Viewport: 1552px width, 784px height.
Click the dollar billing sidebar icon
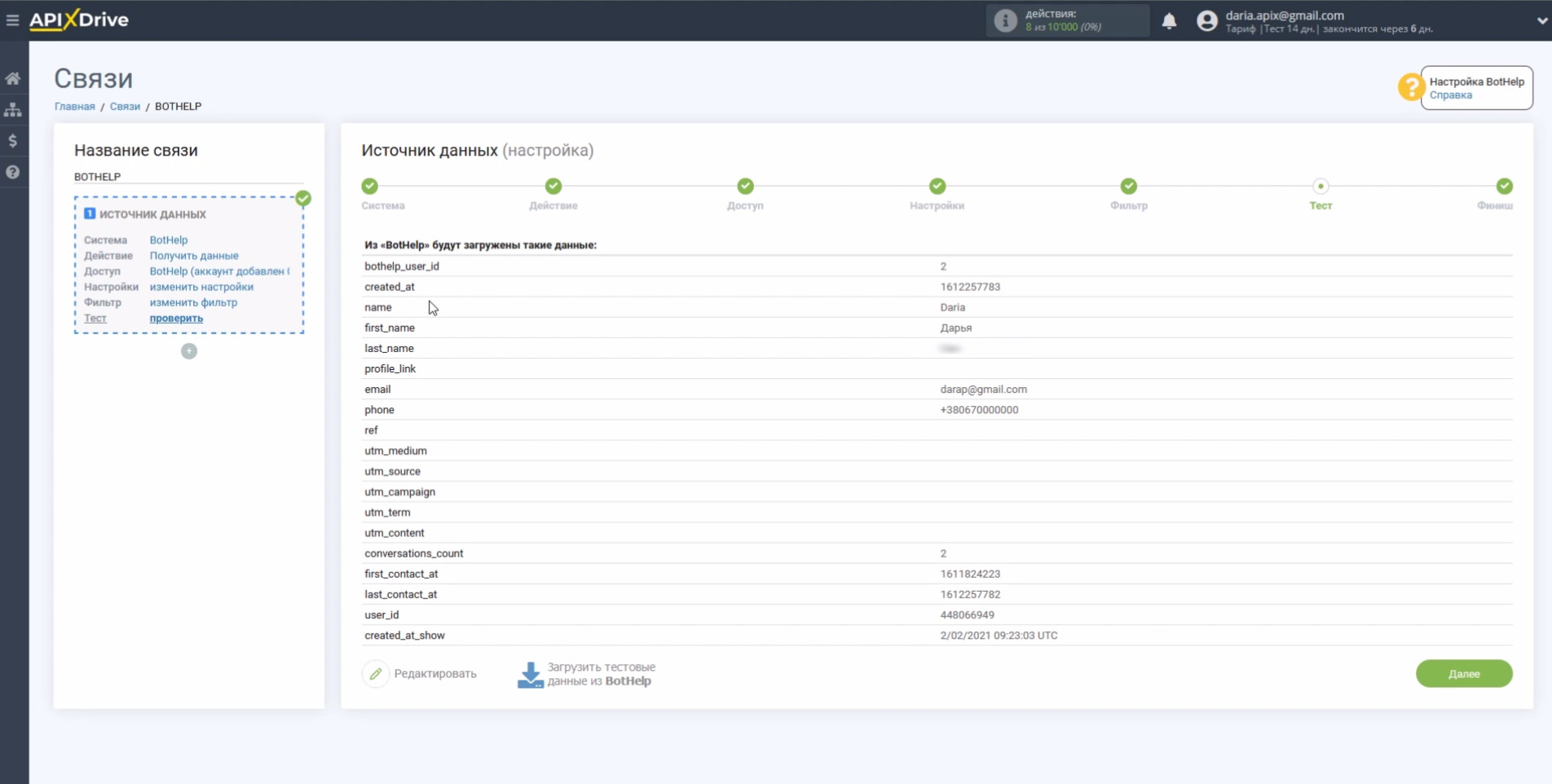click(x=13, y=141)
